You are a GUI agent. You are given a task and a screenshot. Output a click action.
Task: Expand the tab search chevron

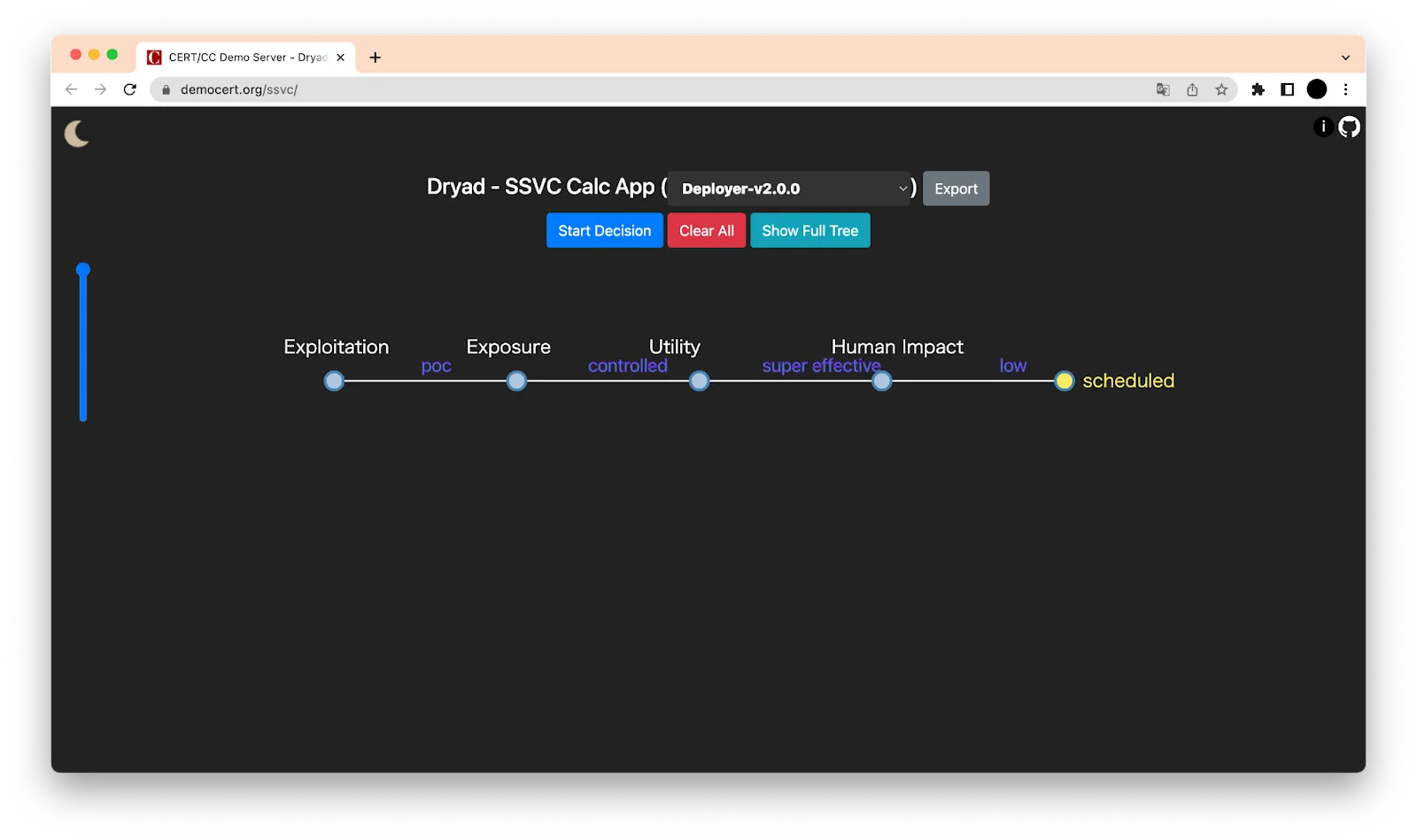(1345, 58)
